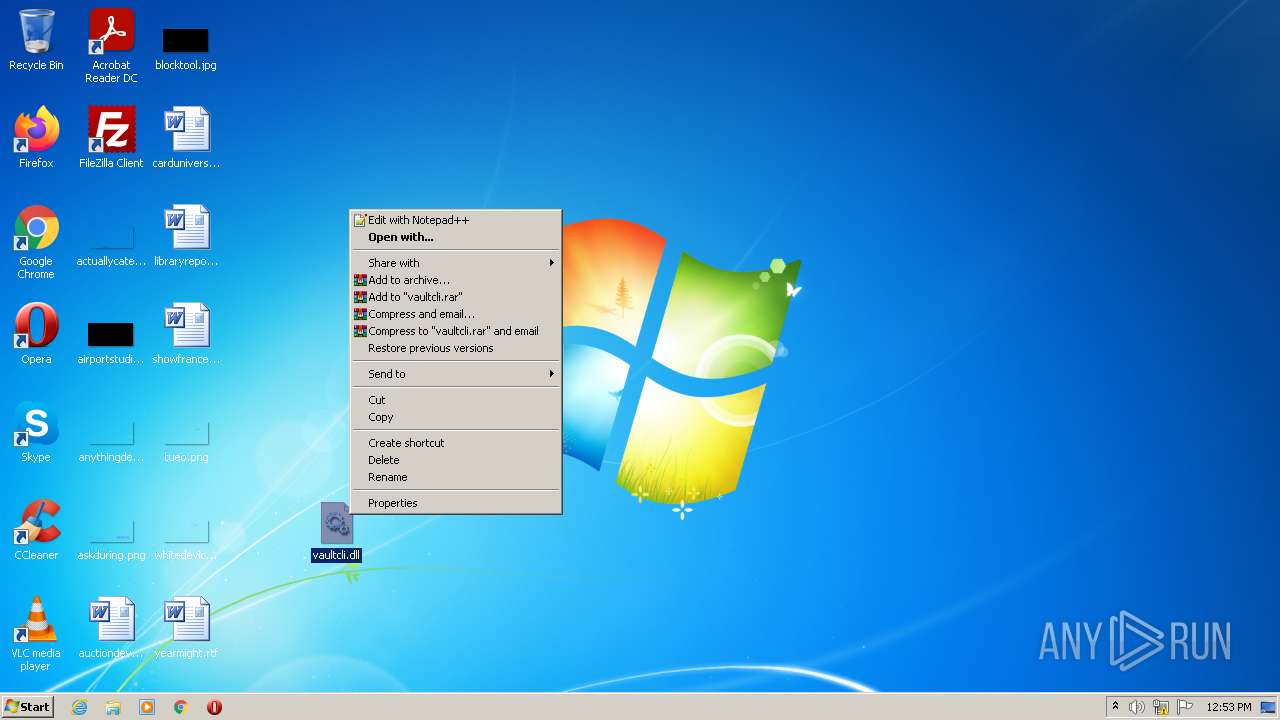This screenshot has width=1280, height=720.
Task: Launch Chrome from the taskbar
Action: click(x=181, y=707)
